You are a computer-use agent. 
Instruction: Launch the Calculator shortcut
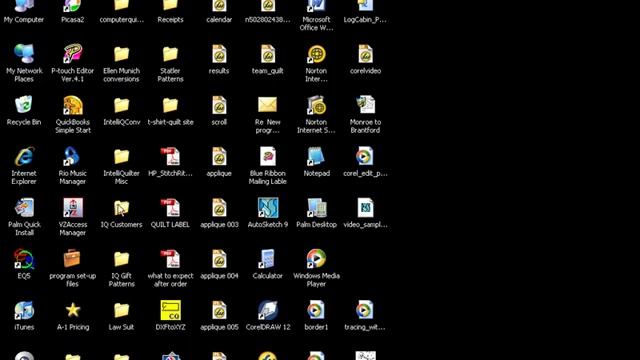(x=268, y=259)
